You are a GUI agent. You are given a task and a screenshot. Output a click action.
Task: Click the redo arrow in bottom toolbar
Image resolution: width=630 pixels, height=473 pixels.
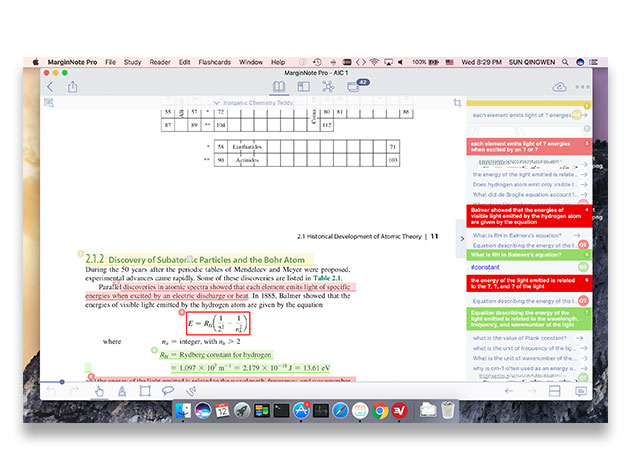pyautogui.click(x=74, y=391)
